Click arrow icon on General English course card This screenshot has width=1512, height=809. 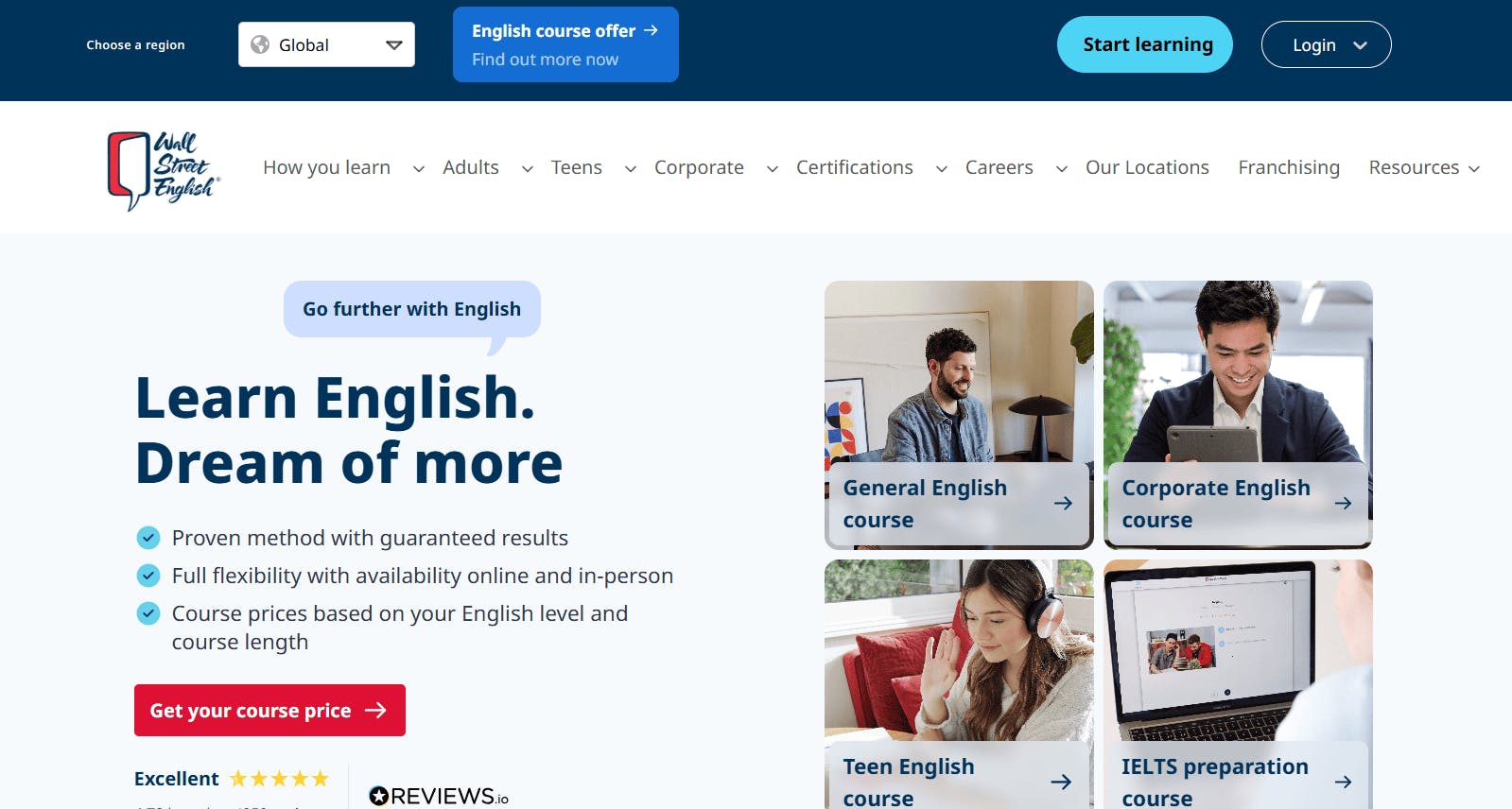[1063, 503]
